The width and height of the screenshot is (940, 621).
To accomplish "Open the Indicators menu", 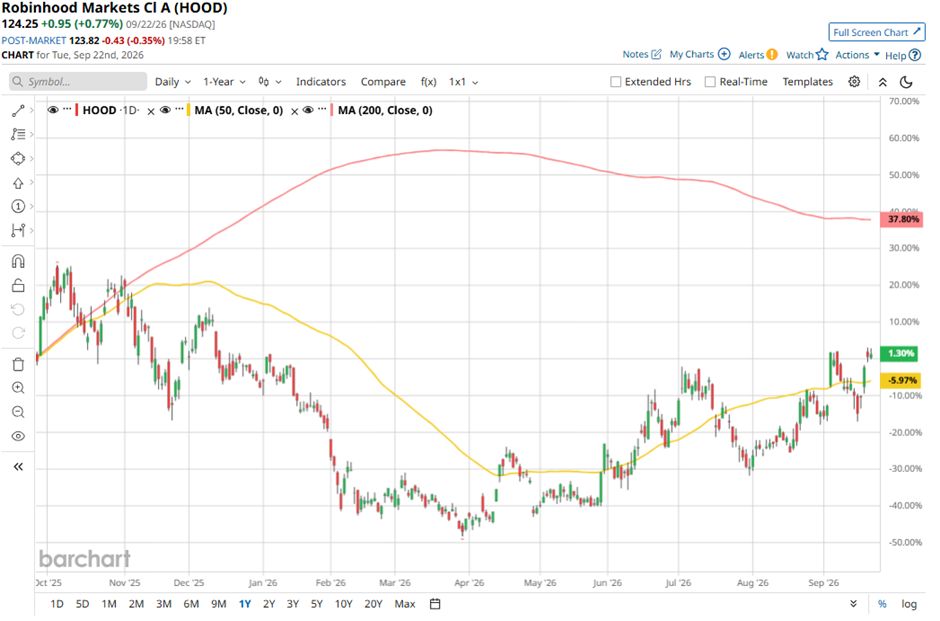I will (x=321, y=82).
